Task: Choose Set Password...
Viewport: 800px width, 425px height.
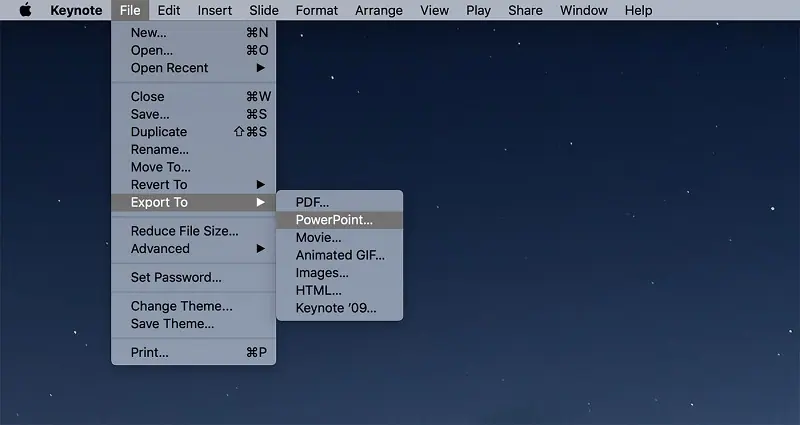Action: tap(193, 278)
